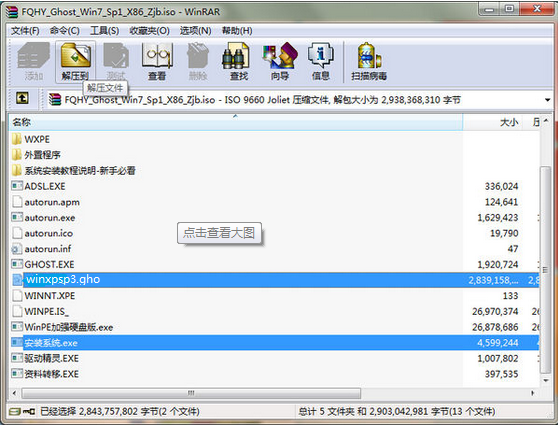Click the ADSL.EXE file icon
This screenshot has width=558, height=426.
[x=17, y=186]
